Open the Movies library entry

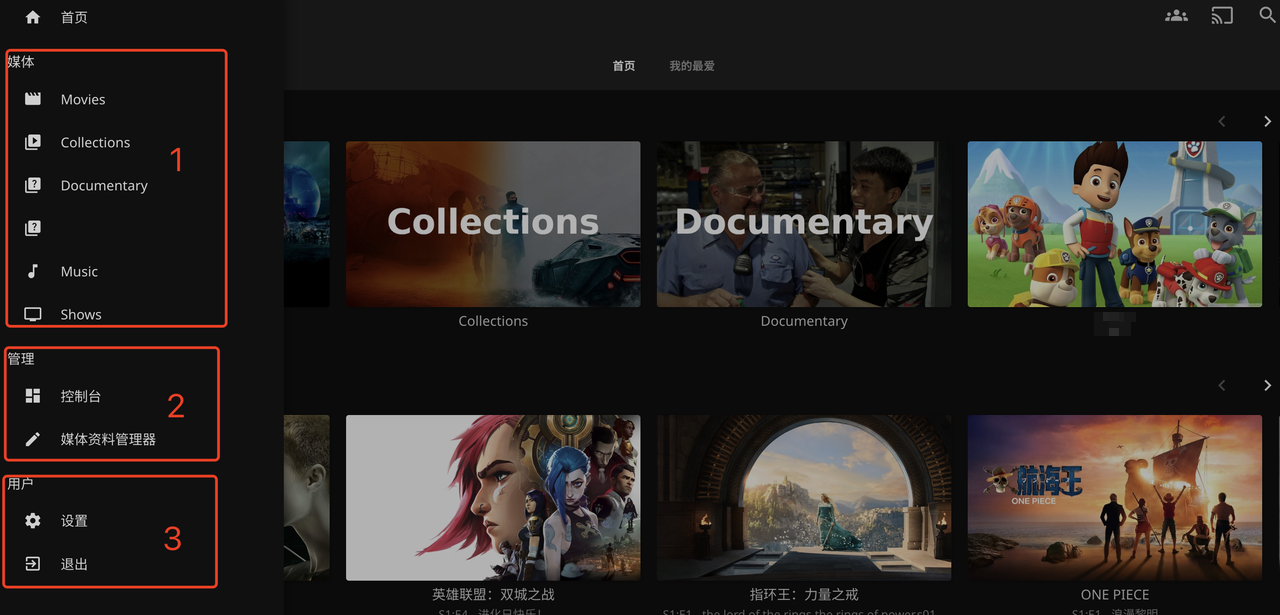[83, 99]
